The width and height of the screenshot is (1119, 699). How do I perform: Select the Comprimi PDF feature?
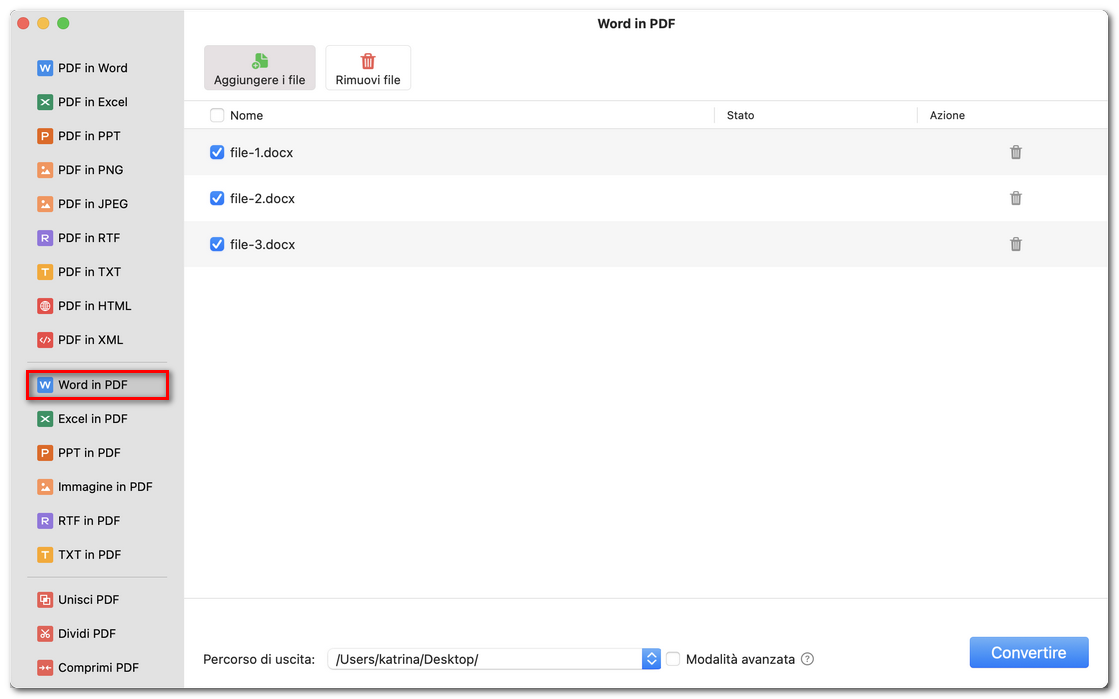click(x=94, y=667)
